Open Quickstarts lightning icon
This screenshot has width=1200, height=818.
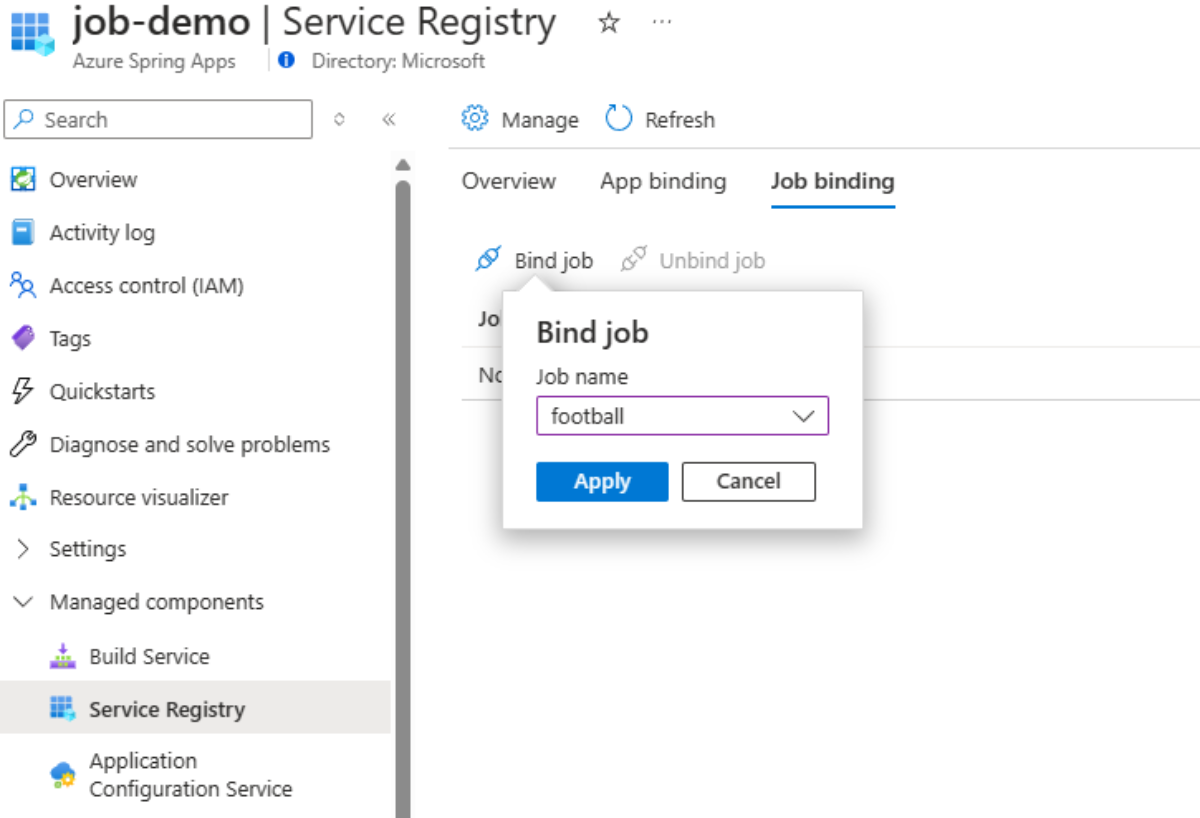click(22, 391)
